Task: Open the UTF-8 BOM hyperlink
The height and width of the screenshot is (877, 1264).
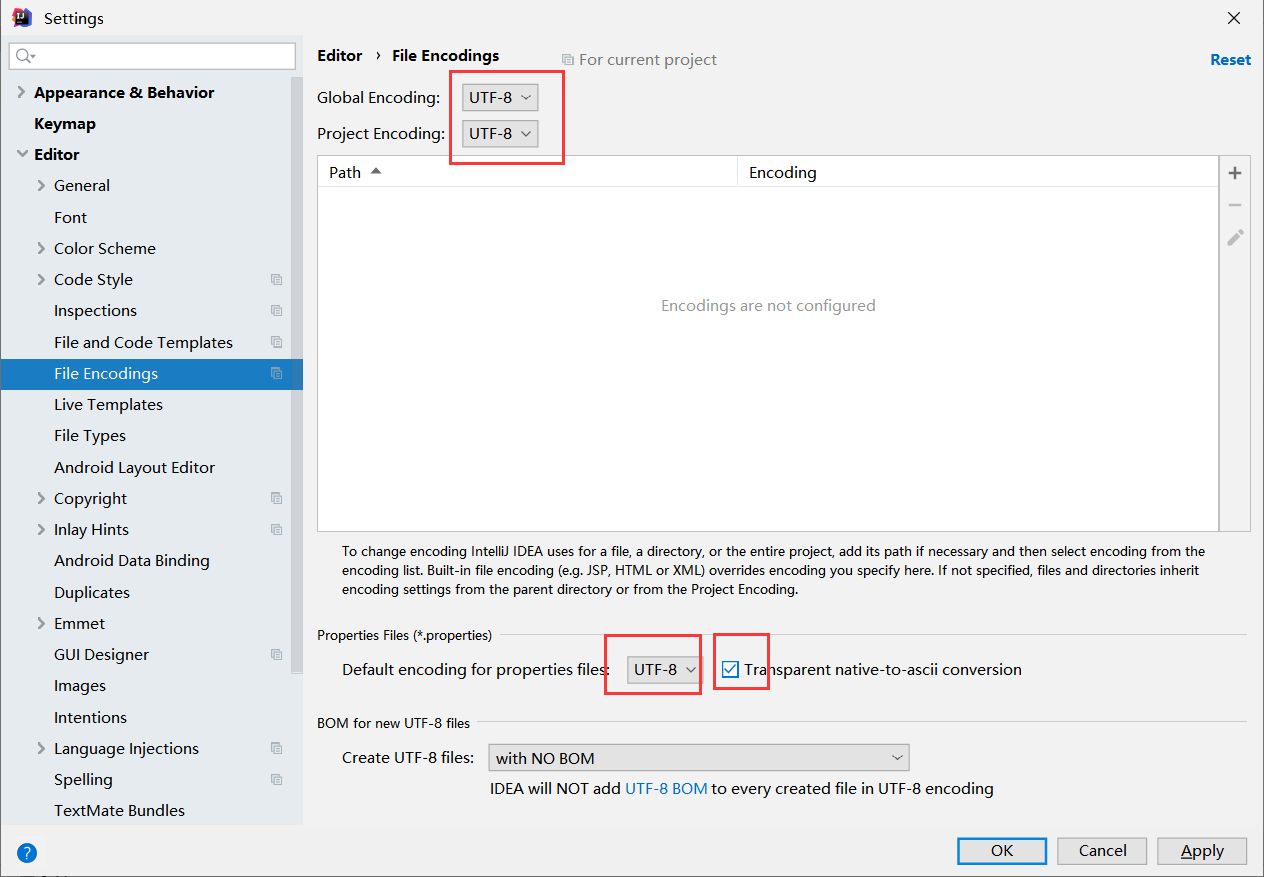Action: click(666, 789)
